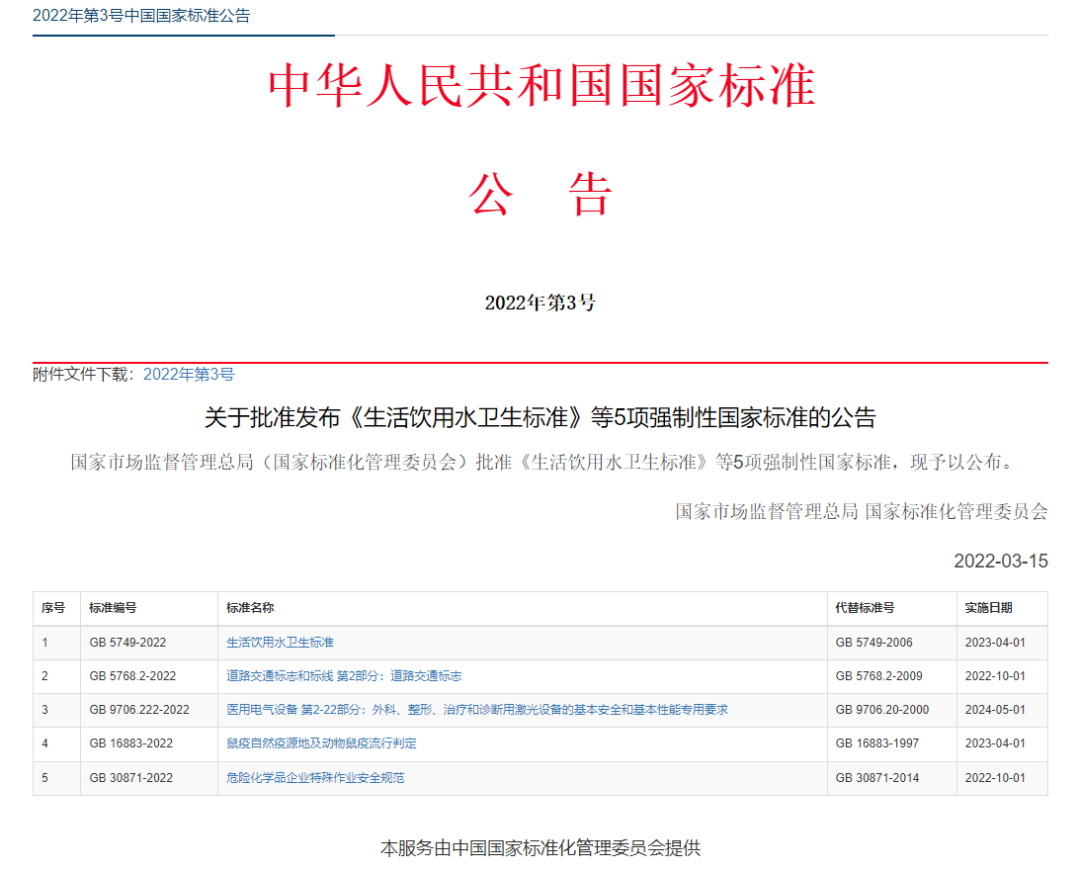Open the 鼠疫自然疫源地及动物鼠疫流行判定 link

pos(321,744)
